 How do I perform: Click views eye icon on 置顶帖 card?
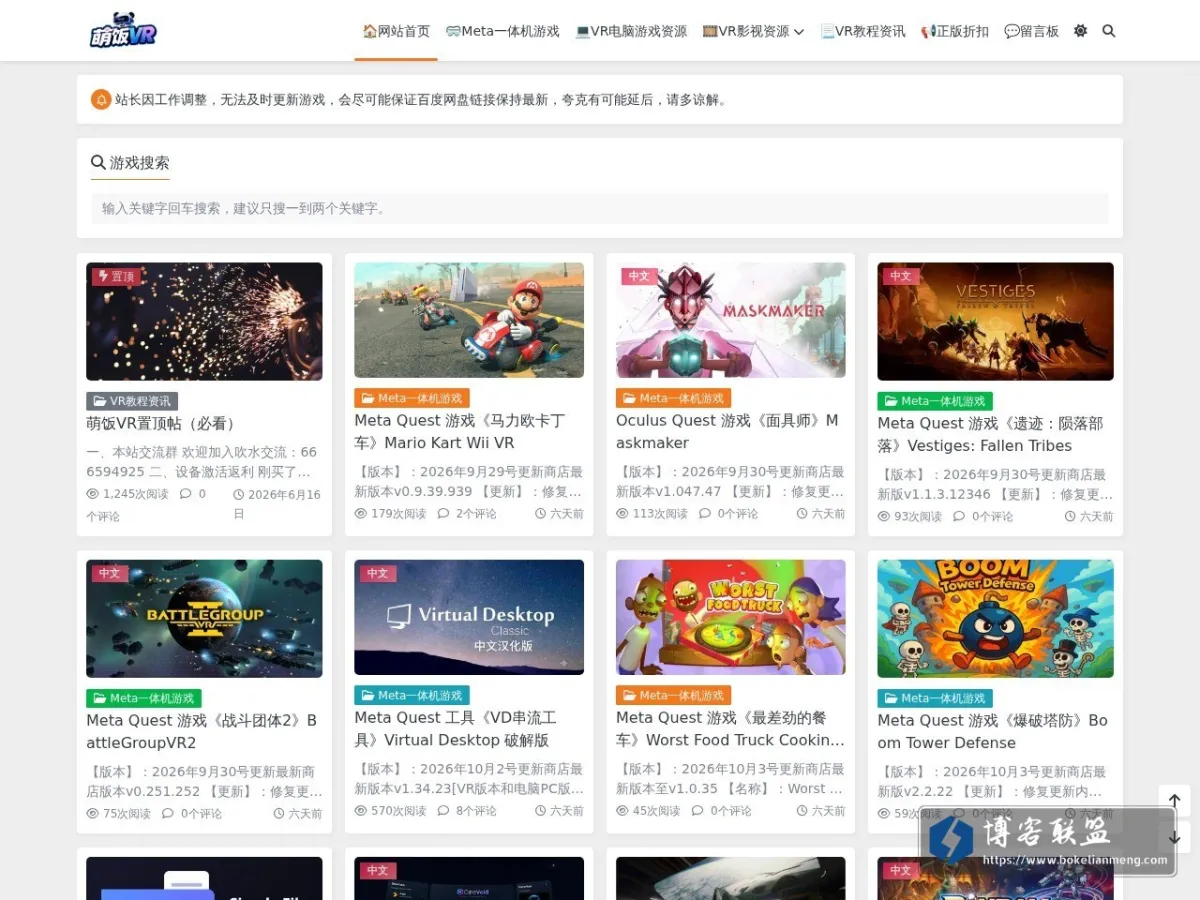click(x=93, y=494)
